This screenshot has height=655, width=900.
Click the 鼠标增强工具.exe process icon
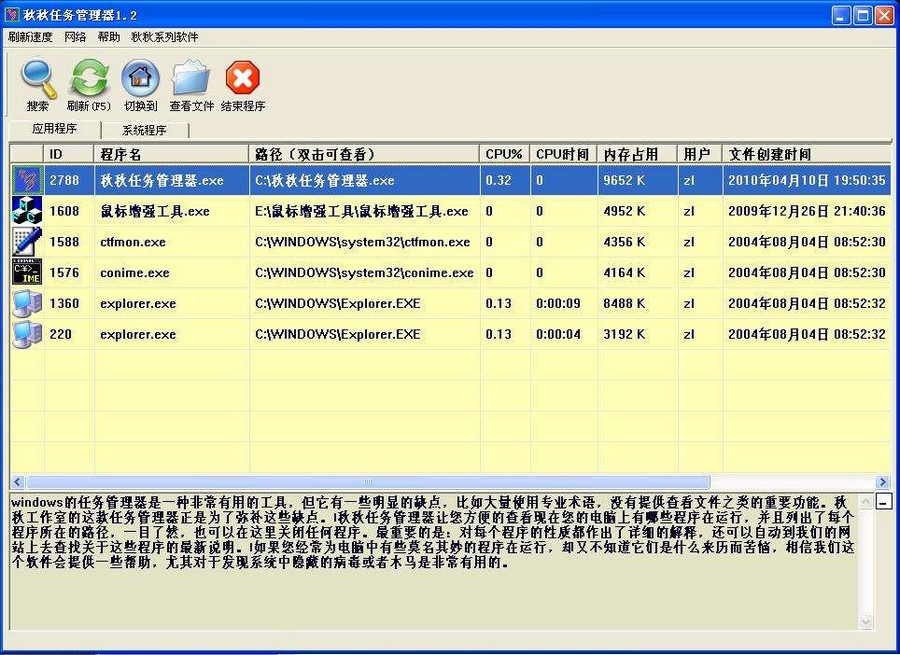[x=26, y=211]
